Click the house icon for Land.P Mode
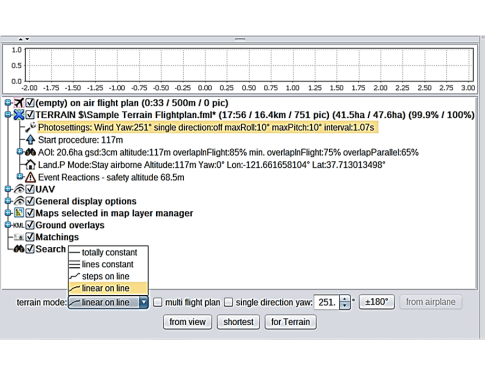Image resolution: width=485 pixels, height=375 pixels. pyautogui.click(x=30, y=165)
